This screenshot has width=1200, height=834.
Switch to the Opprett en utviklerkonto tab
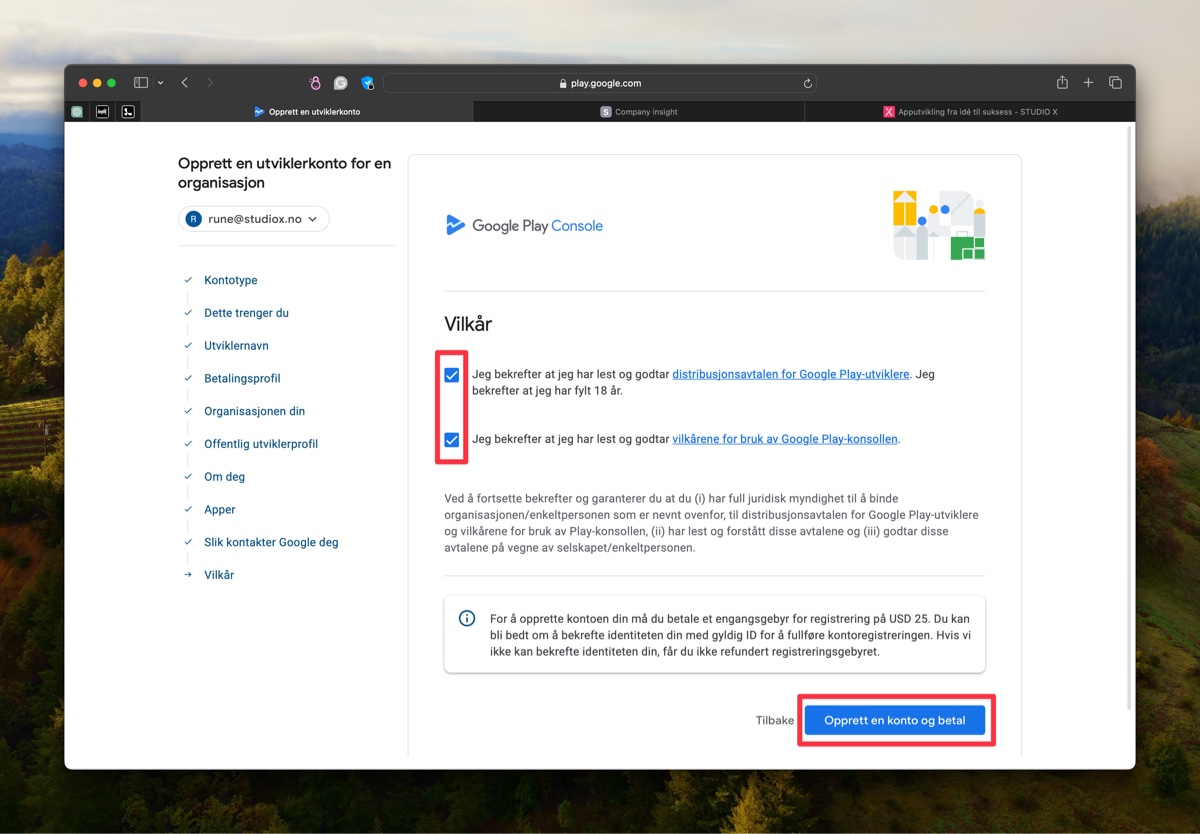[307, 112]
